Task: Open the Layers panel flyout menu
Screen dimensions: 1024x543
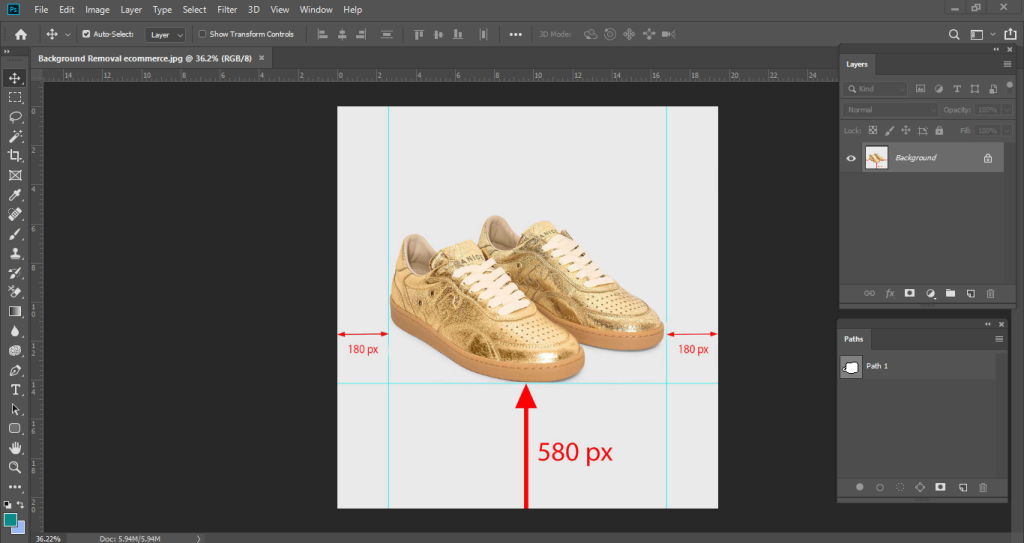Action: pyautogui.click(x=1007, y=64)
